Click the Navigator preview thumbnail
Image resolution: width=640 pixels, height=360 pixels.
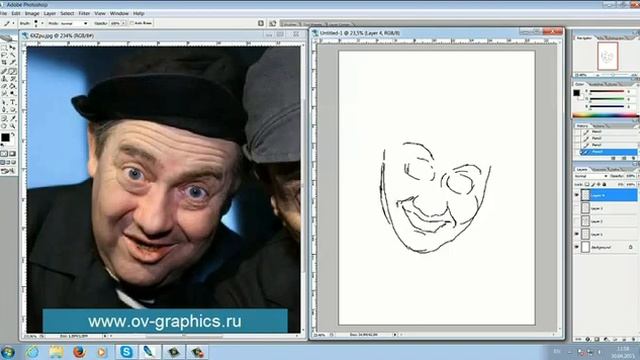coord(608,56)
